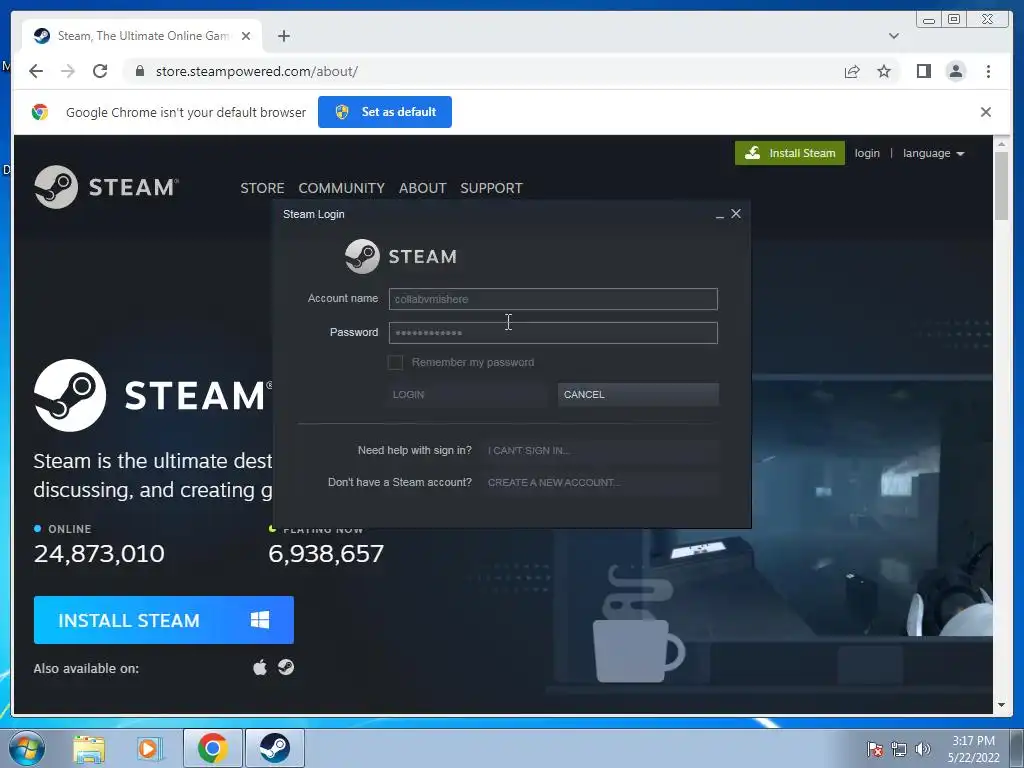Click the Account name field
The height and width of the screenshot is (768, 1024).
pos(553,299)
